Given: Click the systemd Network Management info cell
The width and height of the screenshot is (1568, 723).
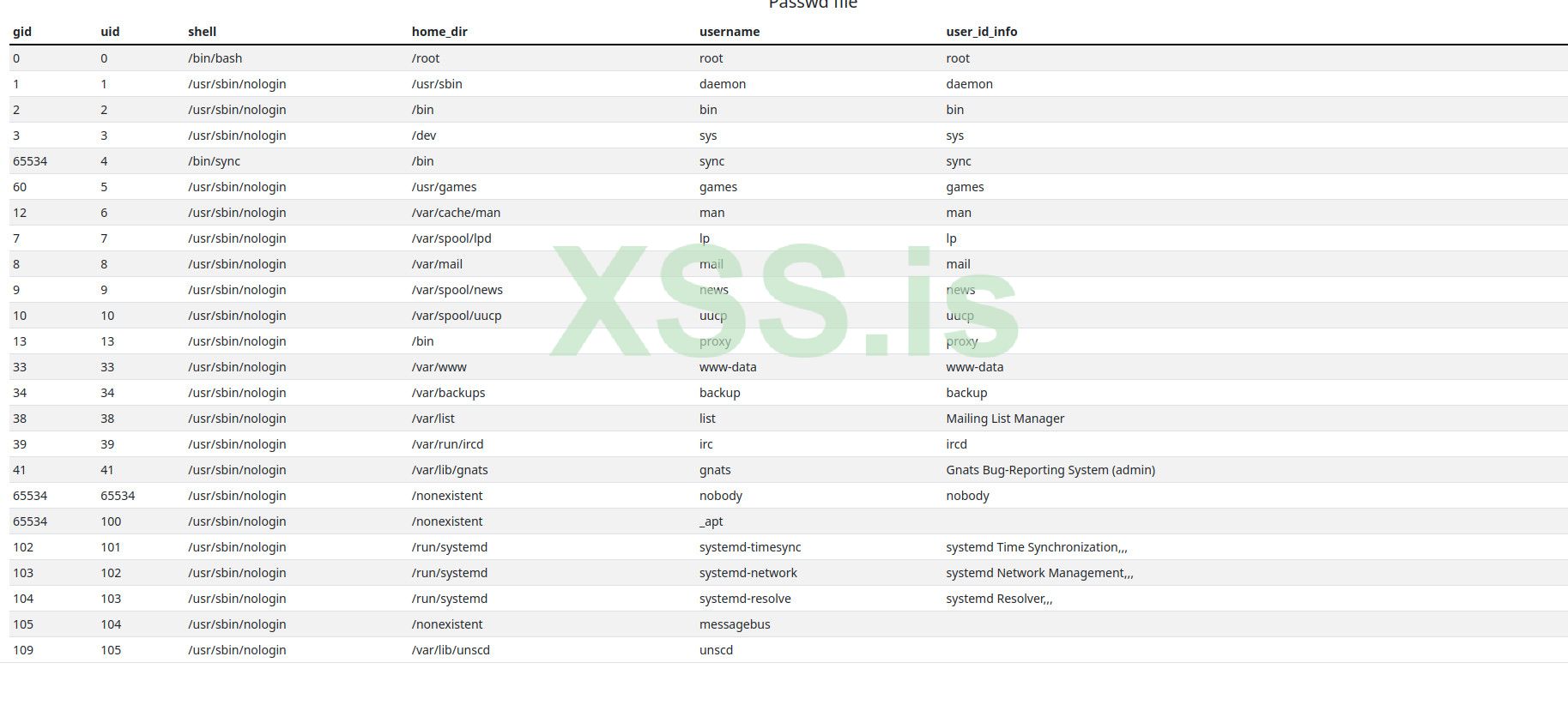Looking at the screenshot, I should click(1039, 573).
